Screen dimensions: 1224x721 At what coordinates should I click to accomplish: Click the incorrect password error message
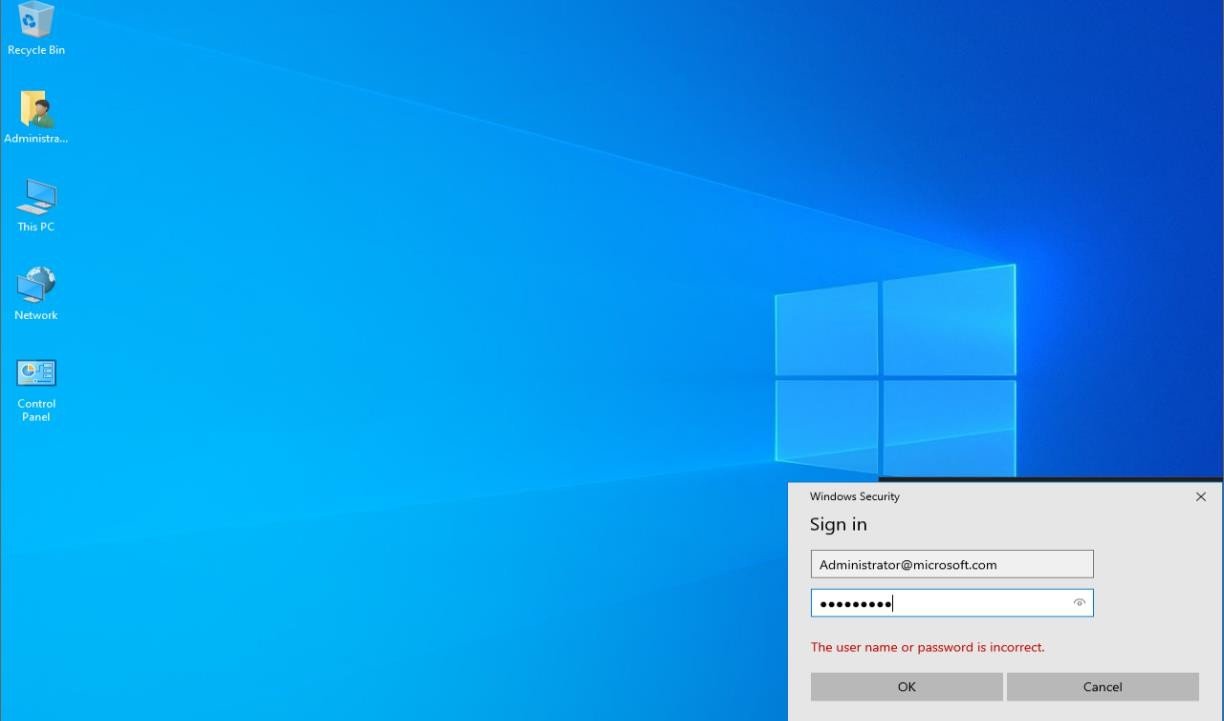[x=927, y=647]
